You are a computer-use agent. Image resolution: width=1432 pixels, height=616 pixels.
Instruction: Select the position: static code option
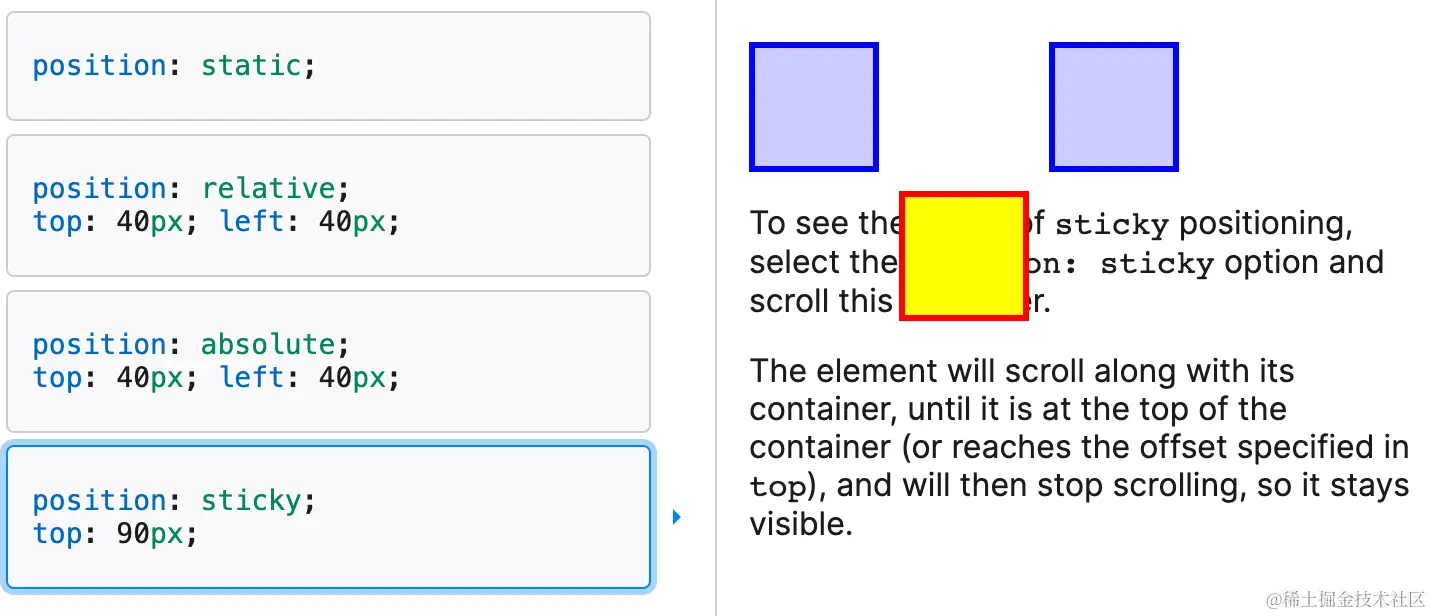[328, 66]
